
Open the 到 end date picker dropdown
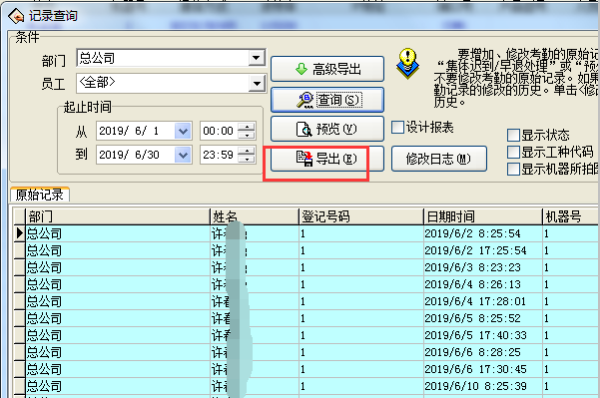point(183,155)
